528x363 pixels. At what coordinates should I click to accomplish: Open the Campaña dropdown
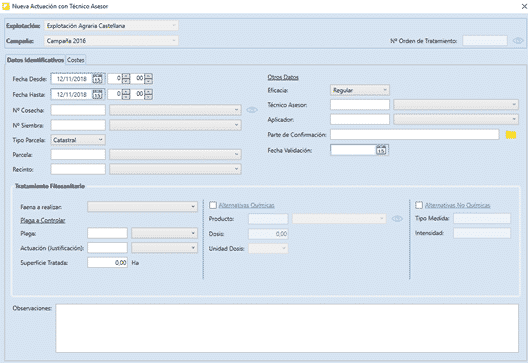click(111, 41)
